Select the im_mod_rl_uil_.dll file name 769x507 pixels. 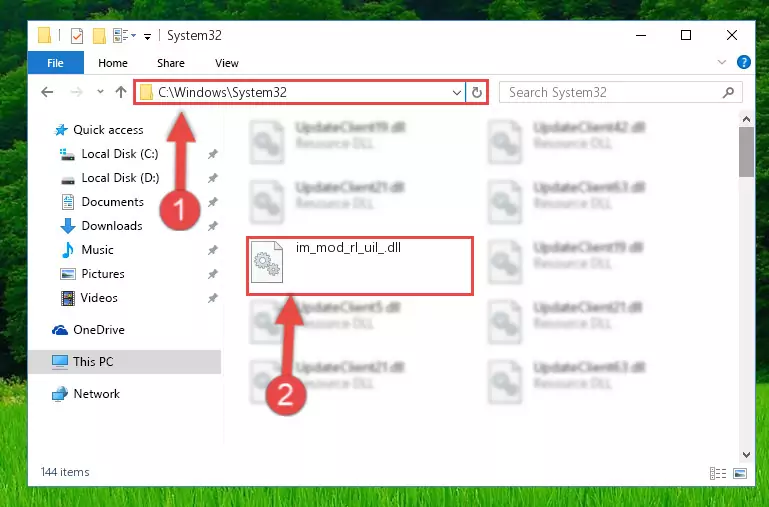pyautogui.click(x=348, y=248)
